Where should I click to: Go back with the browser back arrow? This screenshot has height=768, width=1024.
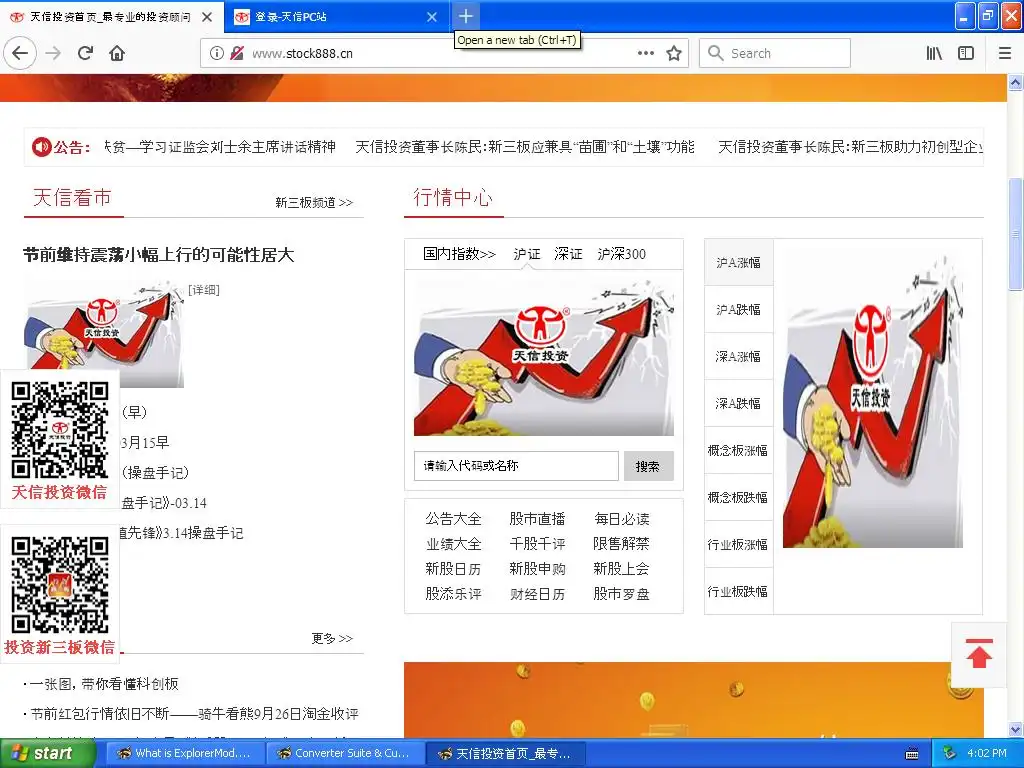(20, 53)
